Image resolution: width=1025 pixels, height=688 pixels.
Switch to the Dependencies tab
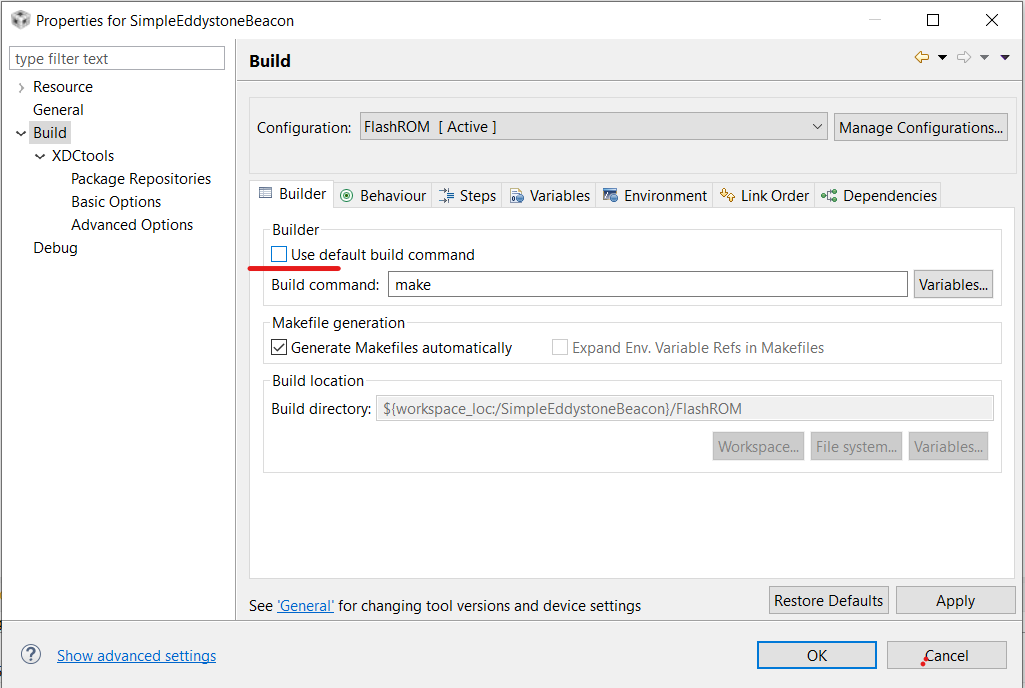pyautogui.click(x=878, y=196)
